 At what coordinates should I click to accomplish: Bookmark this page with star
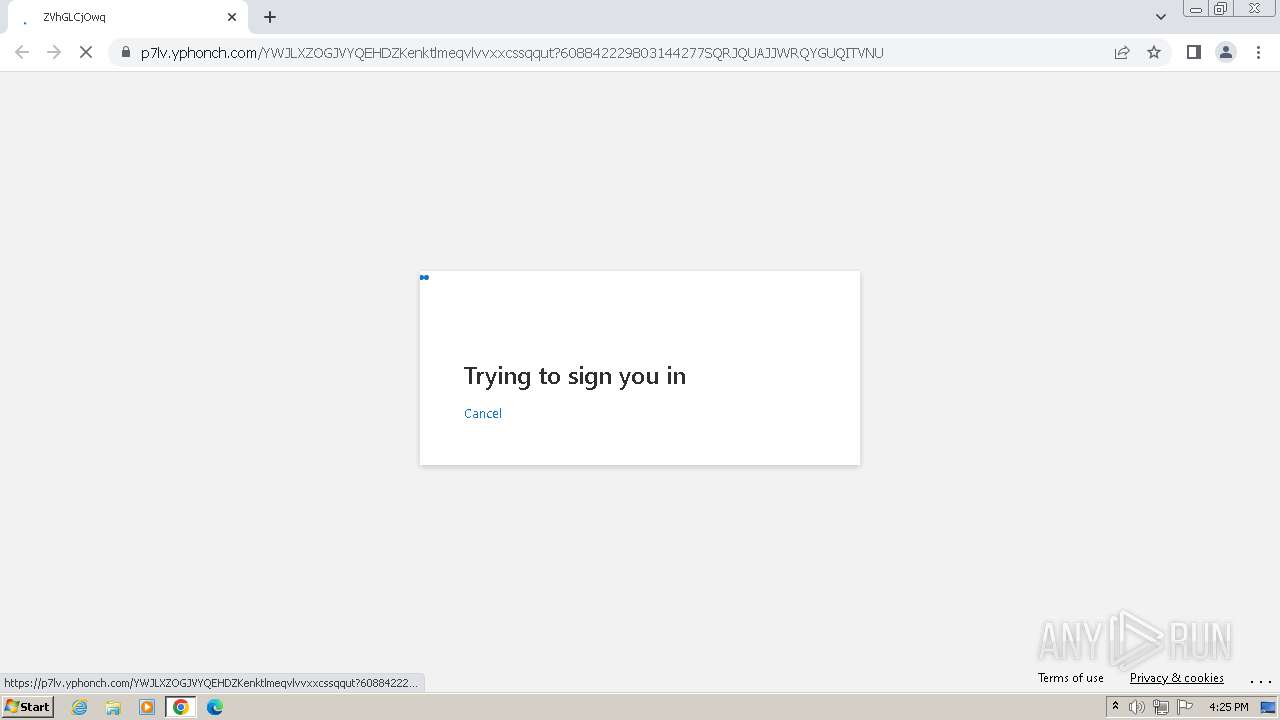1154,53
